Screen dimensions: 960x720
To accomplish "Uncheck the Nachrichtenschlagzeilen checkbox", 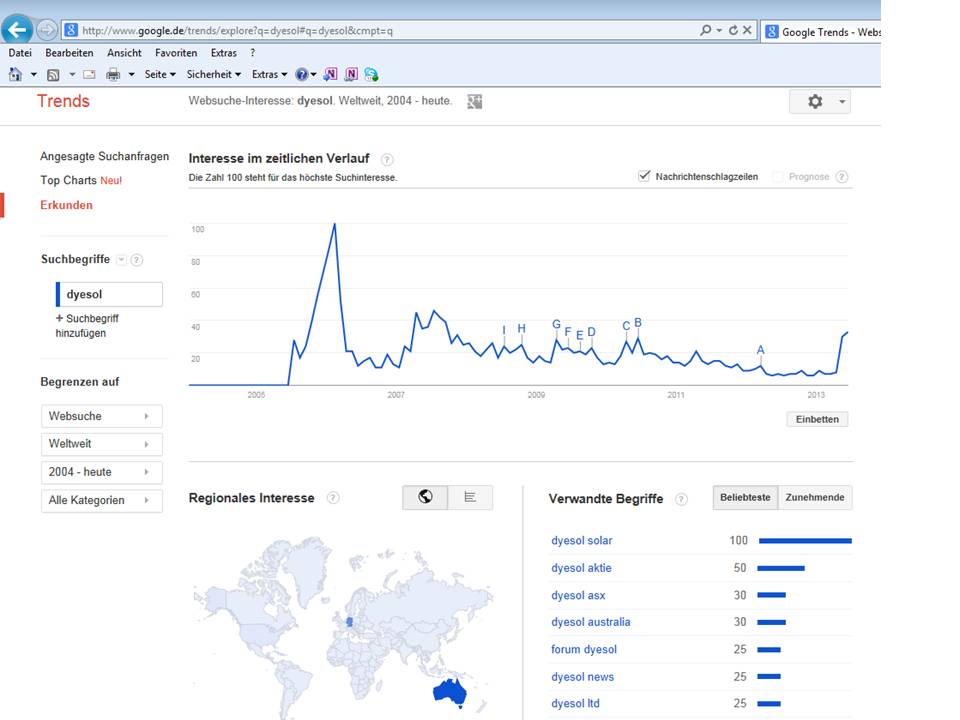I will pyautogui.click(x=643, y=176).
